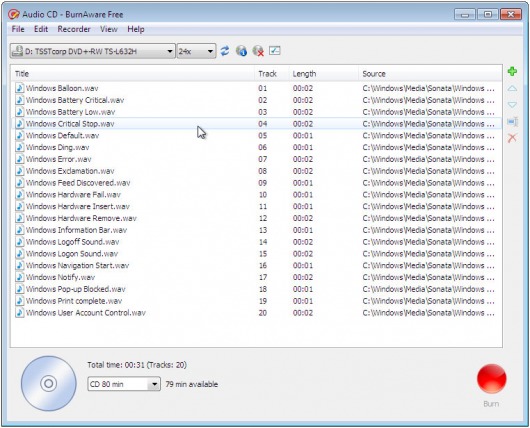Open the Recorder menu
Viewport: 530px width, 428px height.
pos(74,29)
